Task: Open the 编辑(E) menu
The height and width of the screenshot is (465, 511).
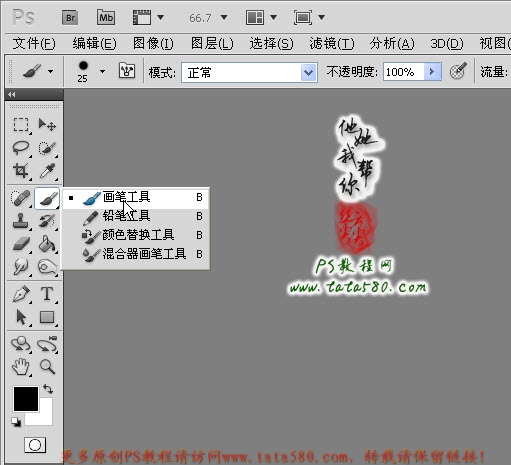Action: [94, 44]
